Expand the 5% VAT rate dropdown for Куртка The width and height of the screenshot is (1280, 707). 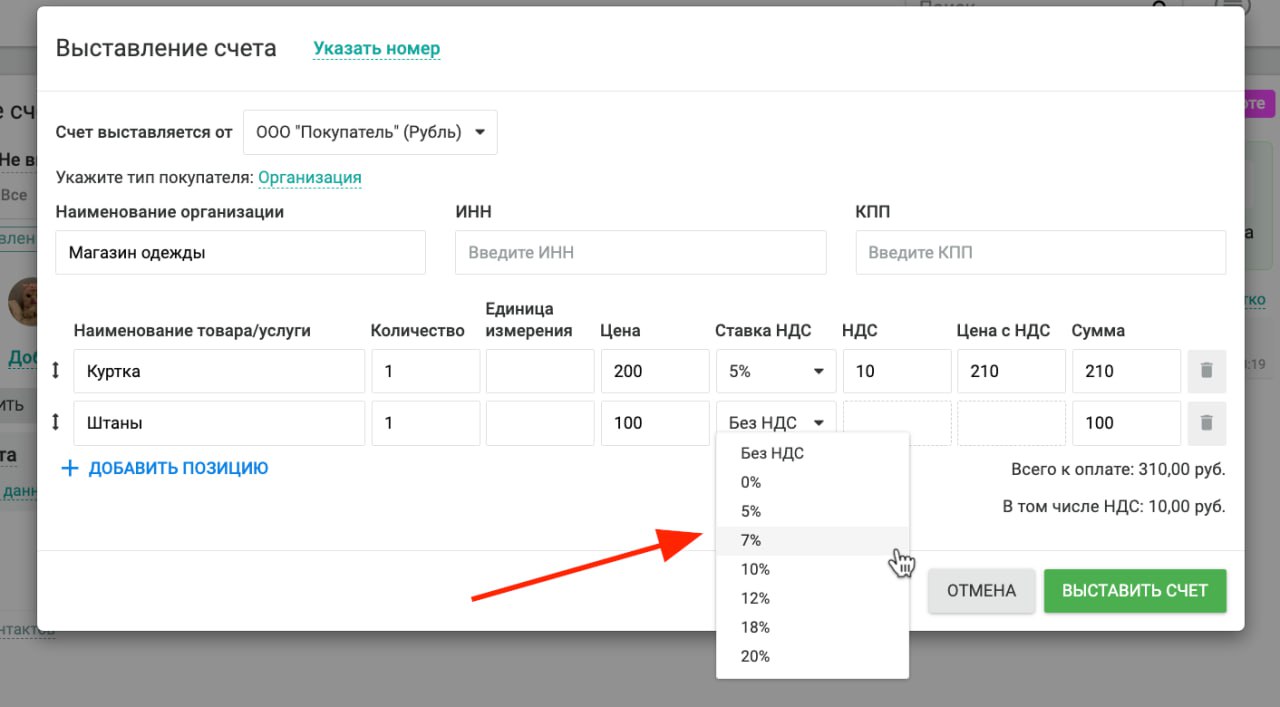pos(776,371)
